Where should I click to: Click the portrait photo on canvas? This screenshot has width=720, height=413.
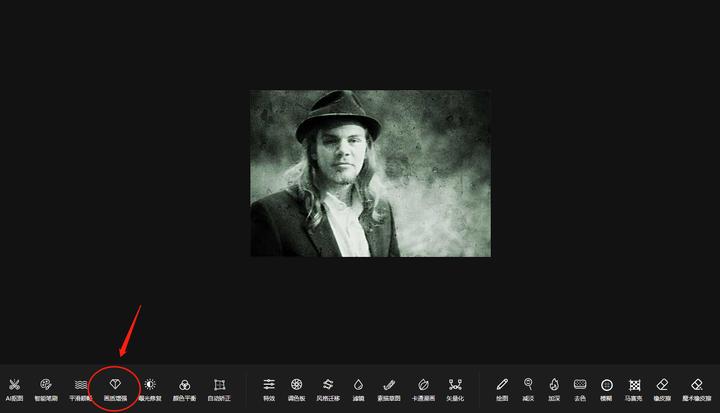pos(370,173)
